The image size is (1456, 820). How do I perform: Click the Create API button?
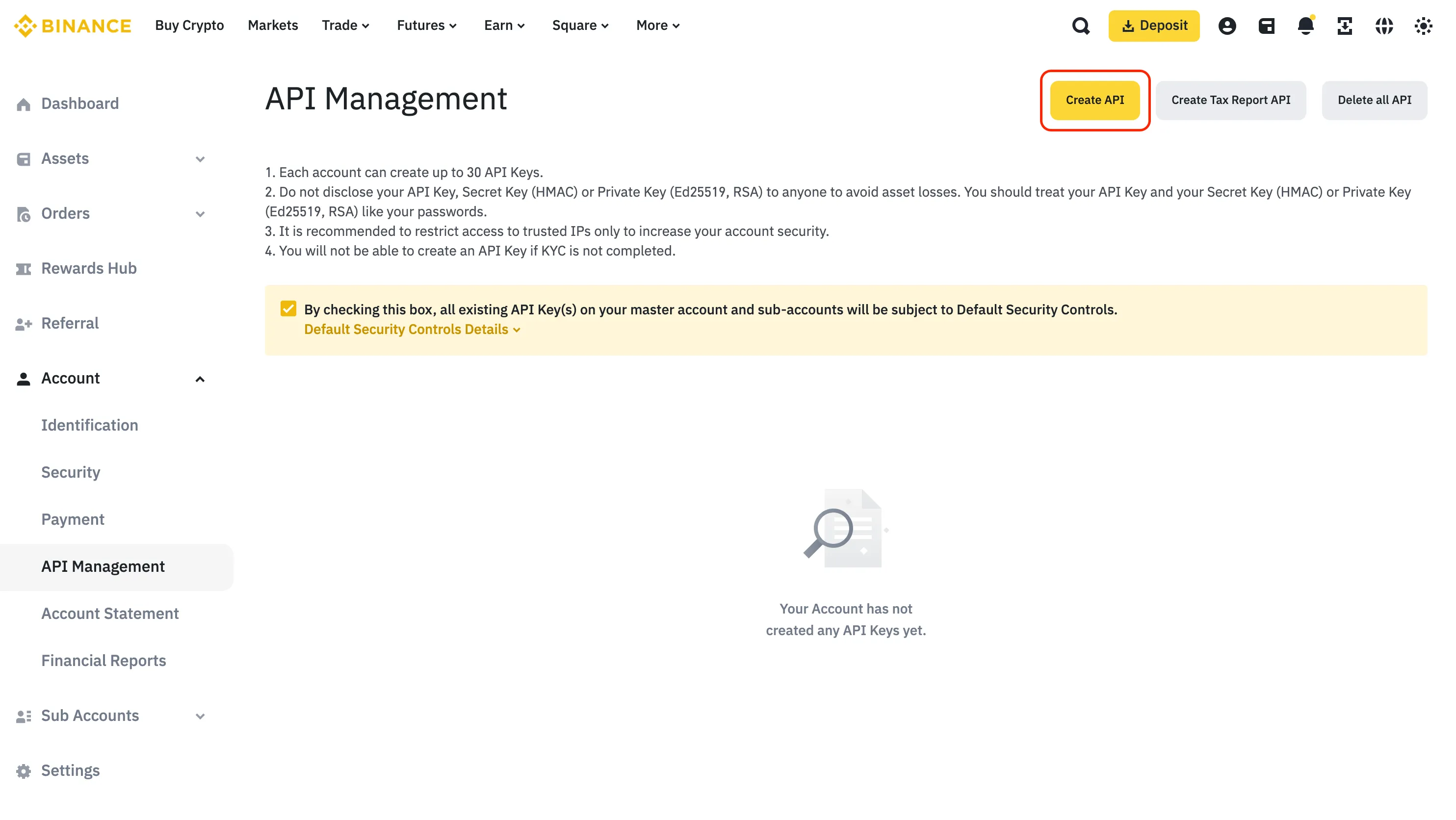point(1094,100)
